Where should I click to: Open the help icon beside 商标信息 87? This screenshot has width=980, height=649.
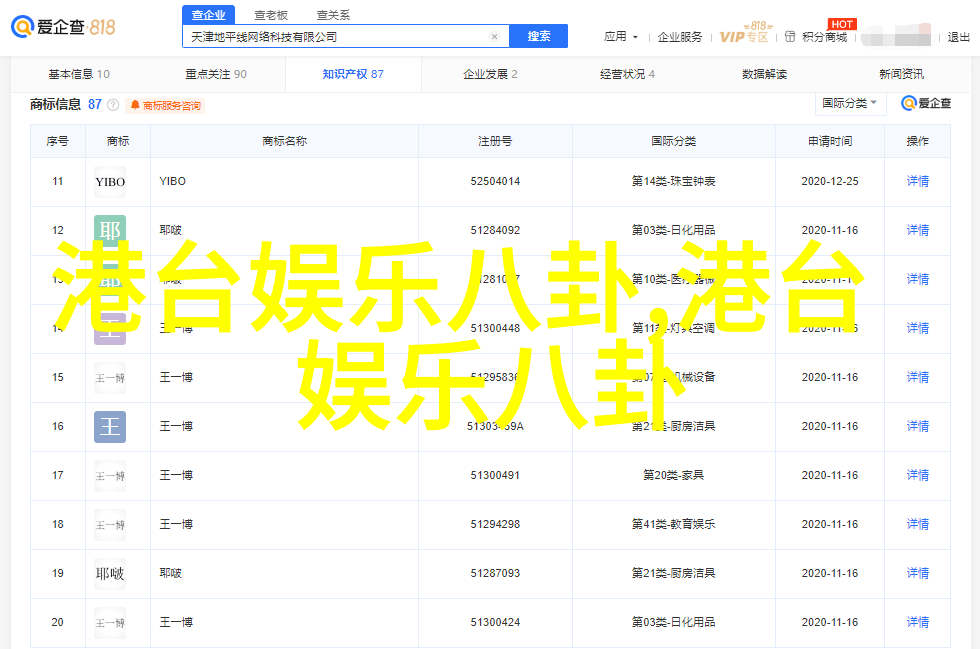[113, 105]
